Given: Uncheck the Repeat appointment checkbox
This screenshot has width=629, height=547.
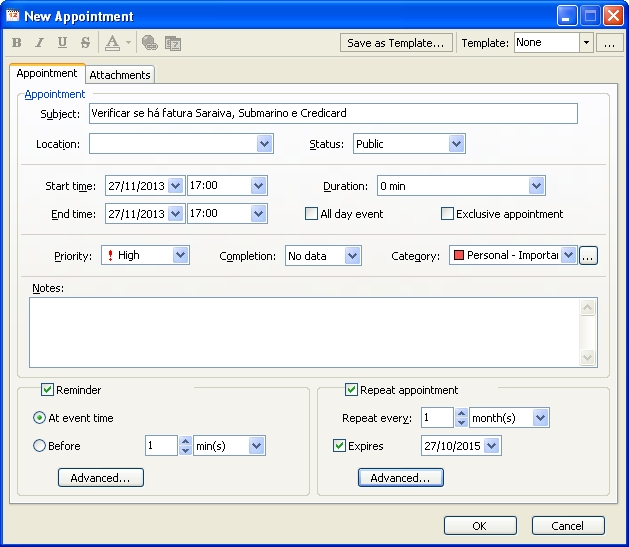Looking at the screenshot, I should pyautogui.click(x=351, y=389).
